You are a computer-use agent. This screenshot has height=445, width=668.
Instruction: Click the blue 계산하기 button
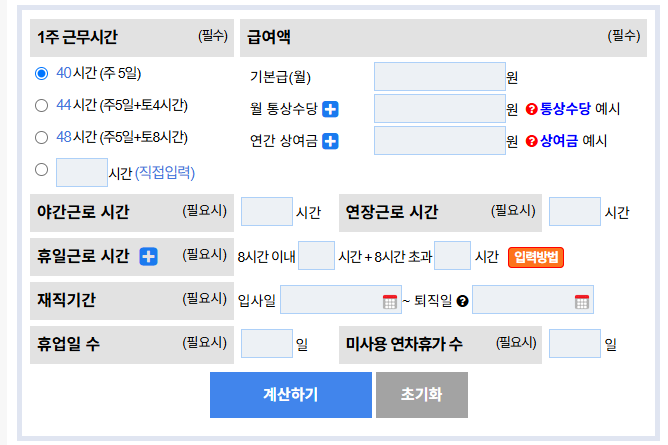tap(291, 395)
